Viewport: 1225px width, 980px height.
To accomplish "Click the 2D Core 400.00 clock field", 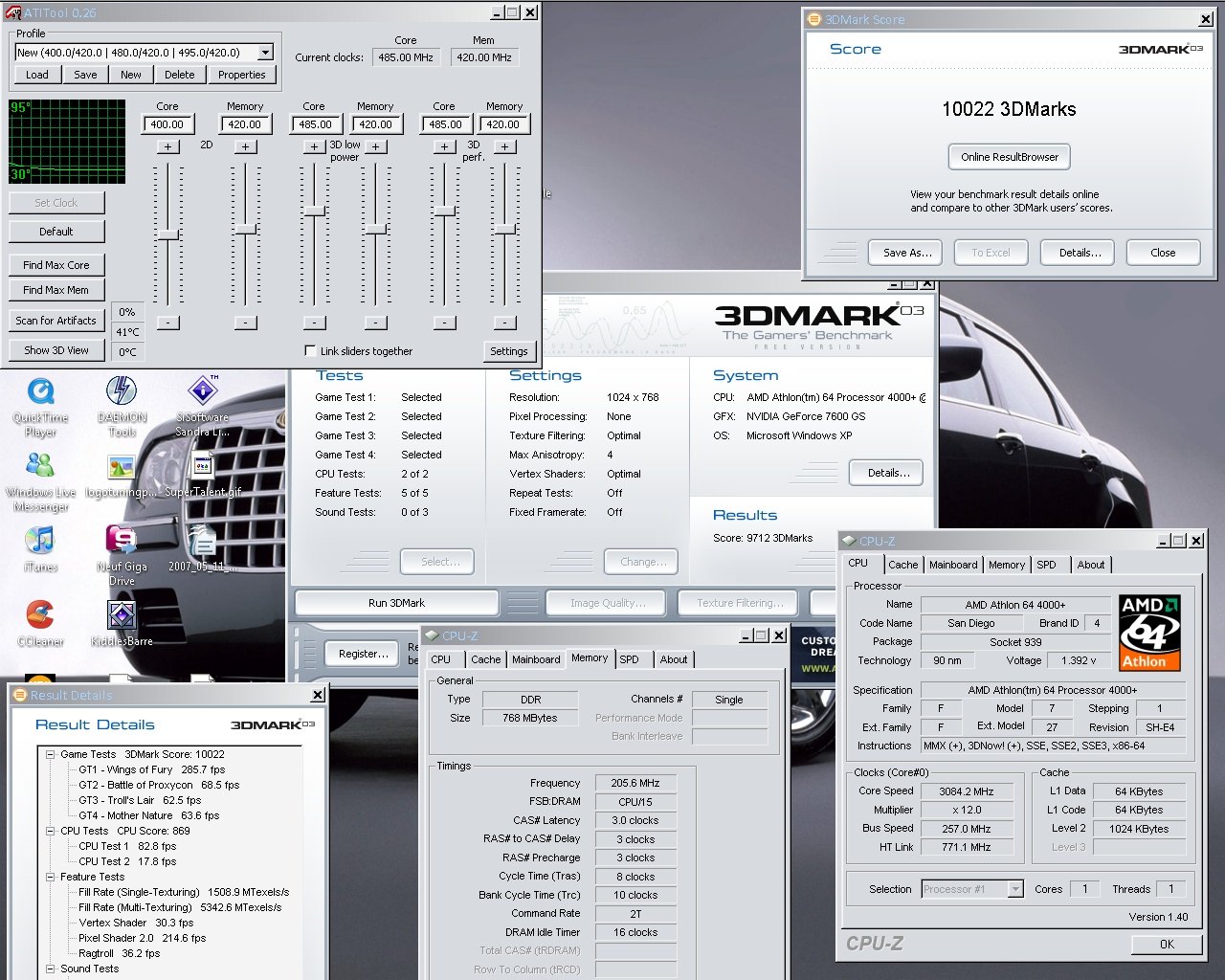I will point(167,124).
